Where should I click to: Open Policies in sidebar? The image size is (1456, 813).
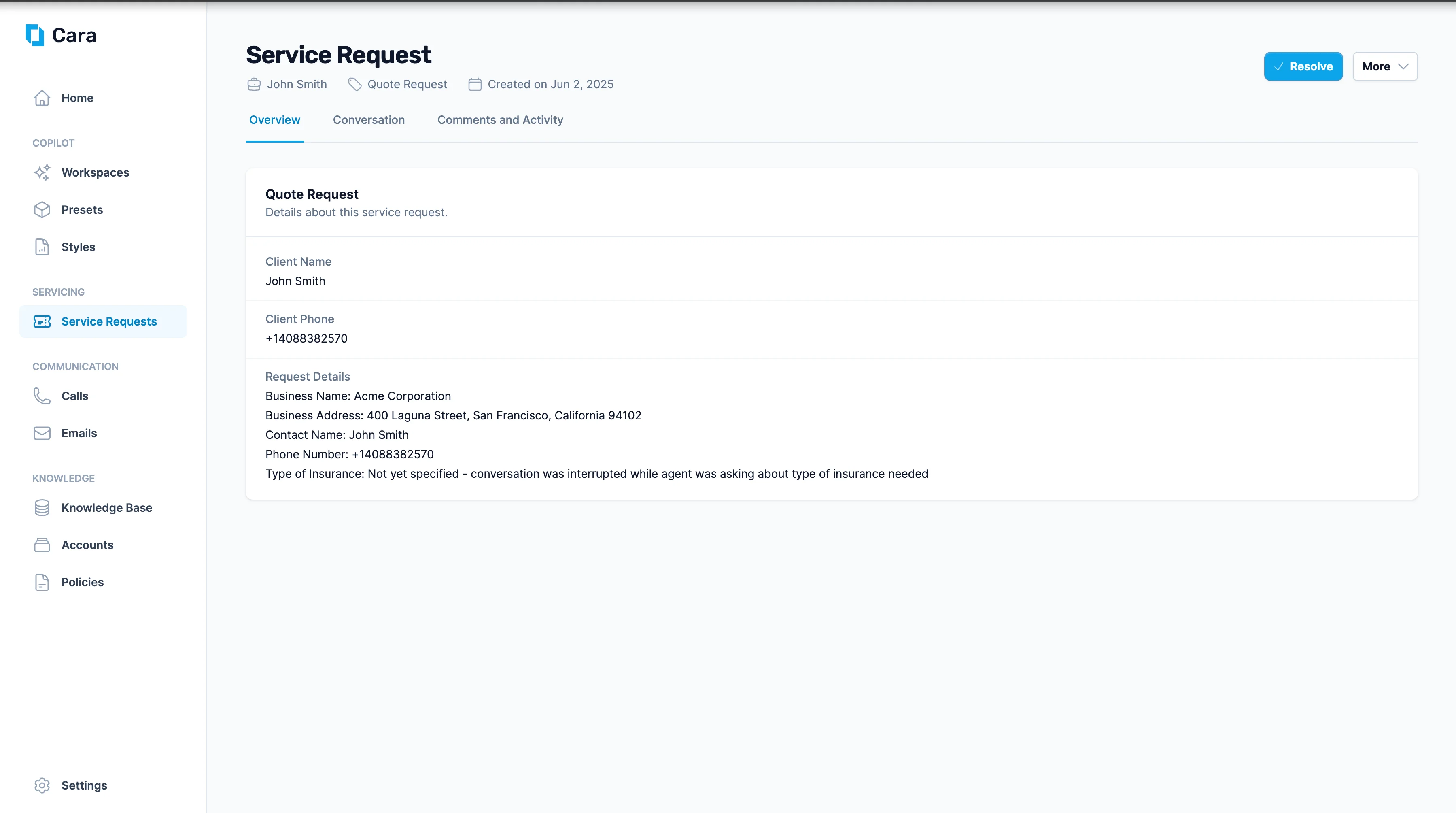(x=103, y=582)
